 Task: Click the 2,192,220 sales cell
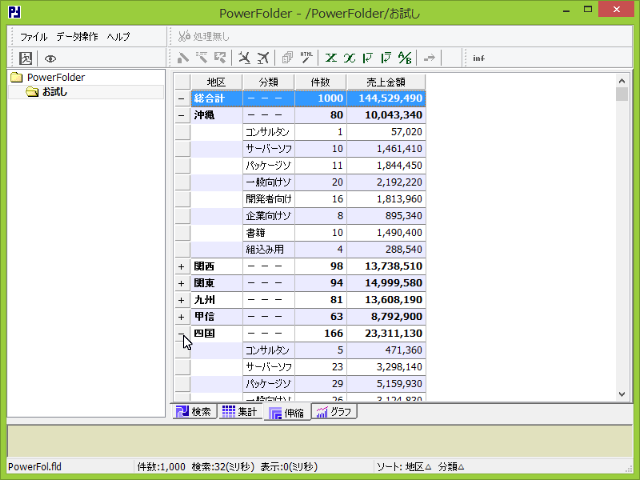click(x=386, y=182)
